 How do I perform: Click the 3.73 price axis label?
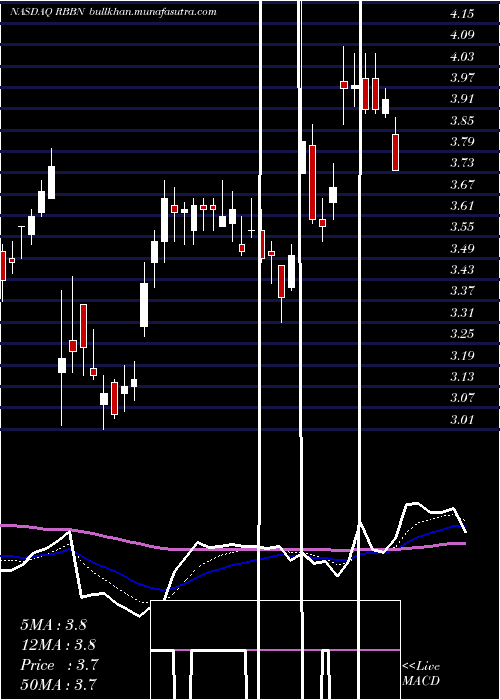pos(462,163)
